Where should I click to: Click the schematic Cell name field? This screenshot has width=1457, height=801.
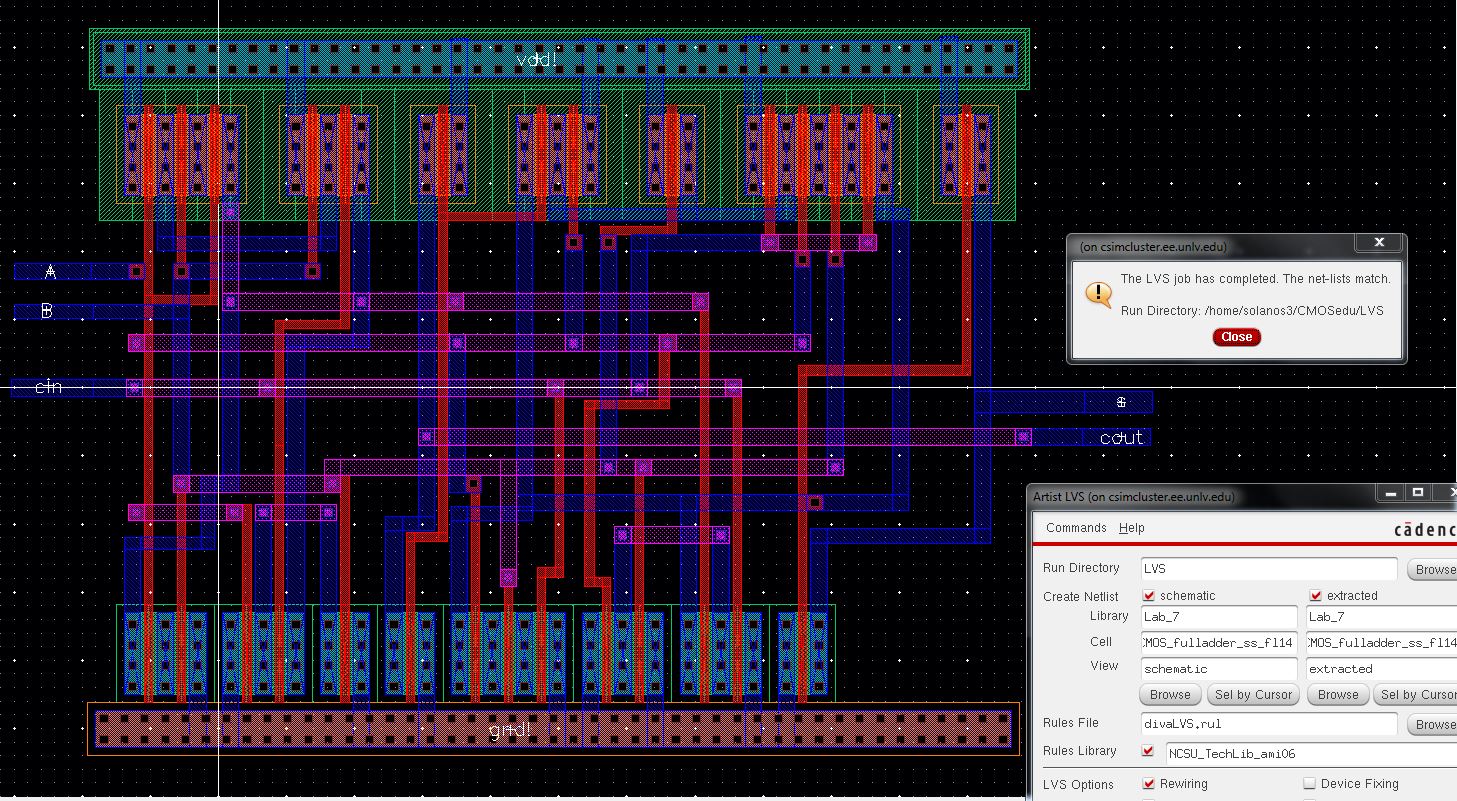tap(1218, 643)
